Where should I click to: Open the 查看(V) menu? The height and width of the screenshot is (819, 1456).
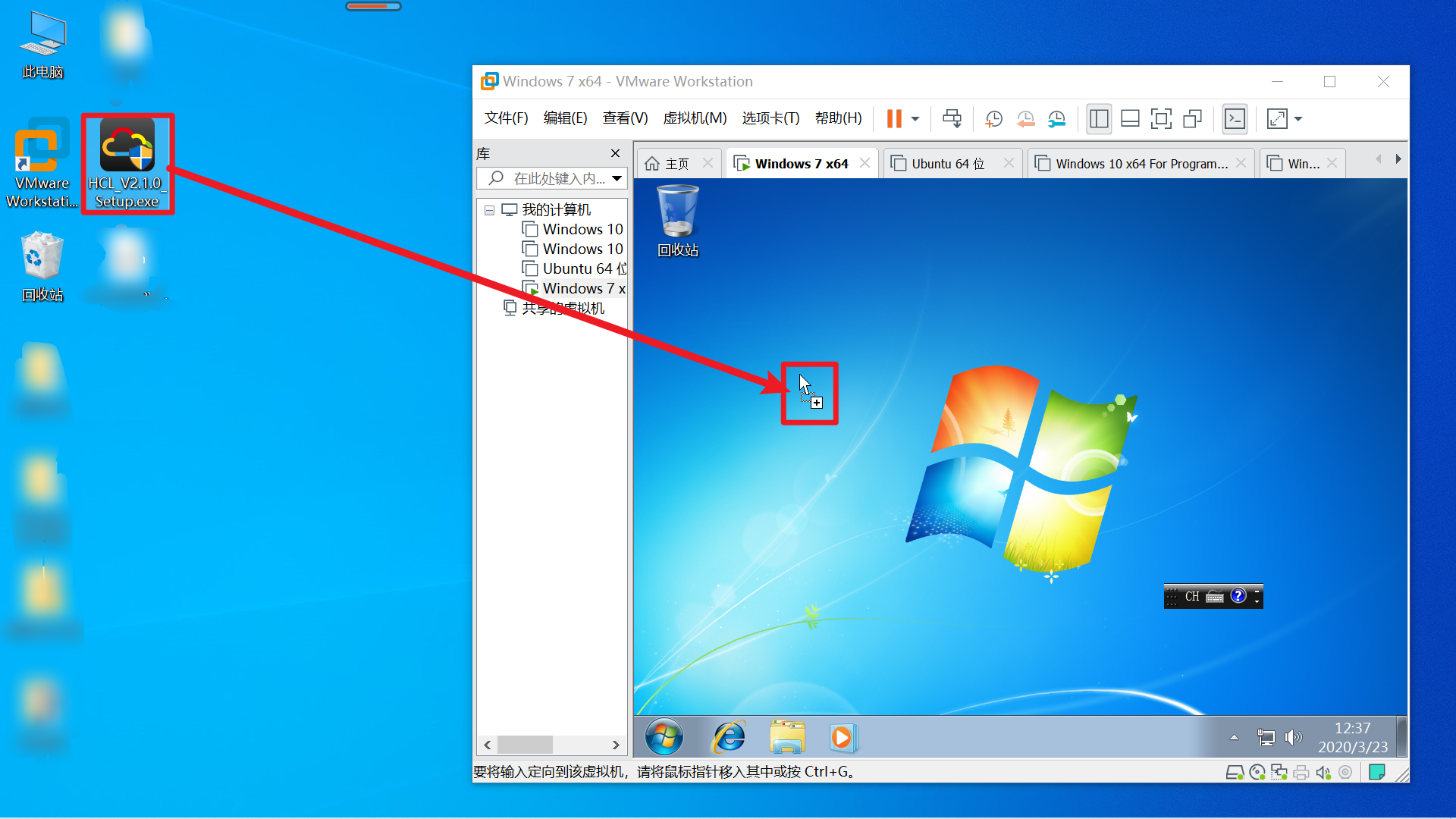click(626, 118)
